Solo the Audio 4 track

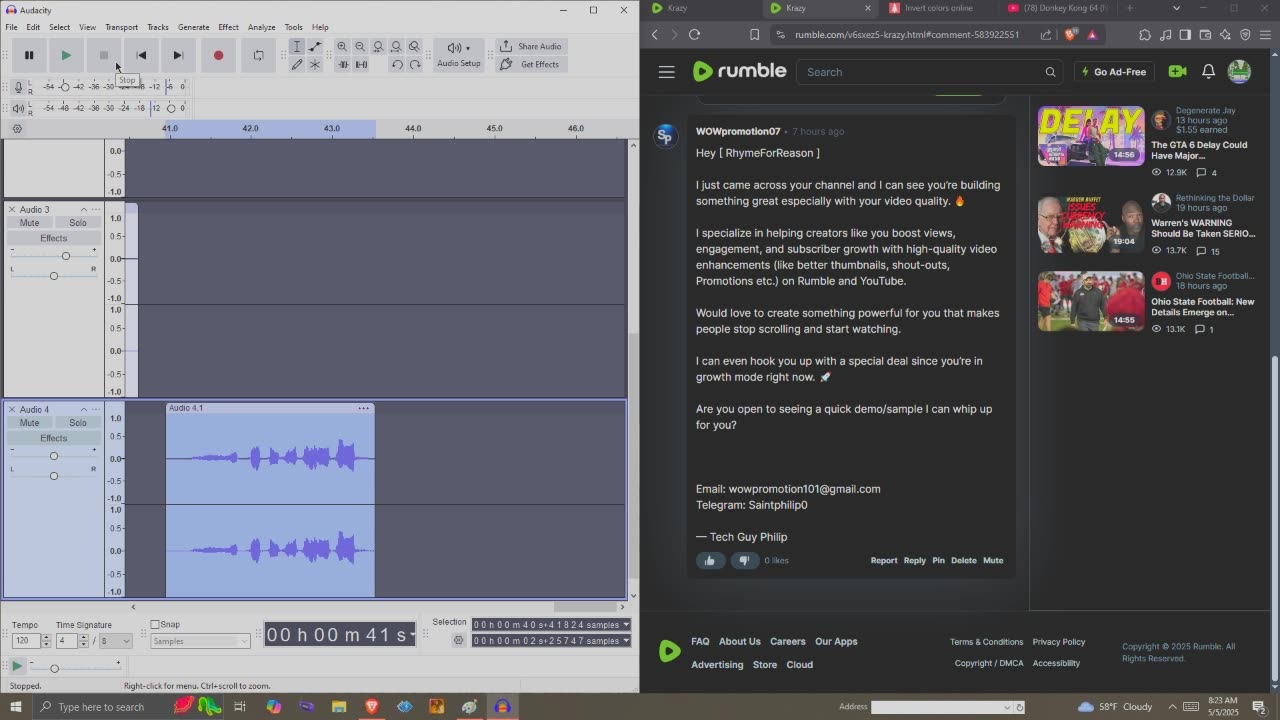78,423
